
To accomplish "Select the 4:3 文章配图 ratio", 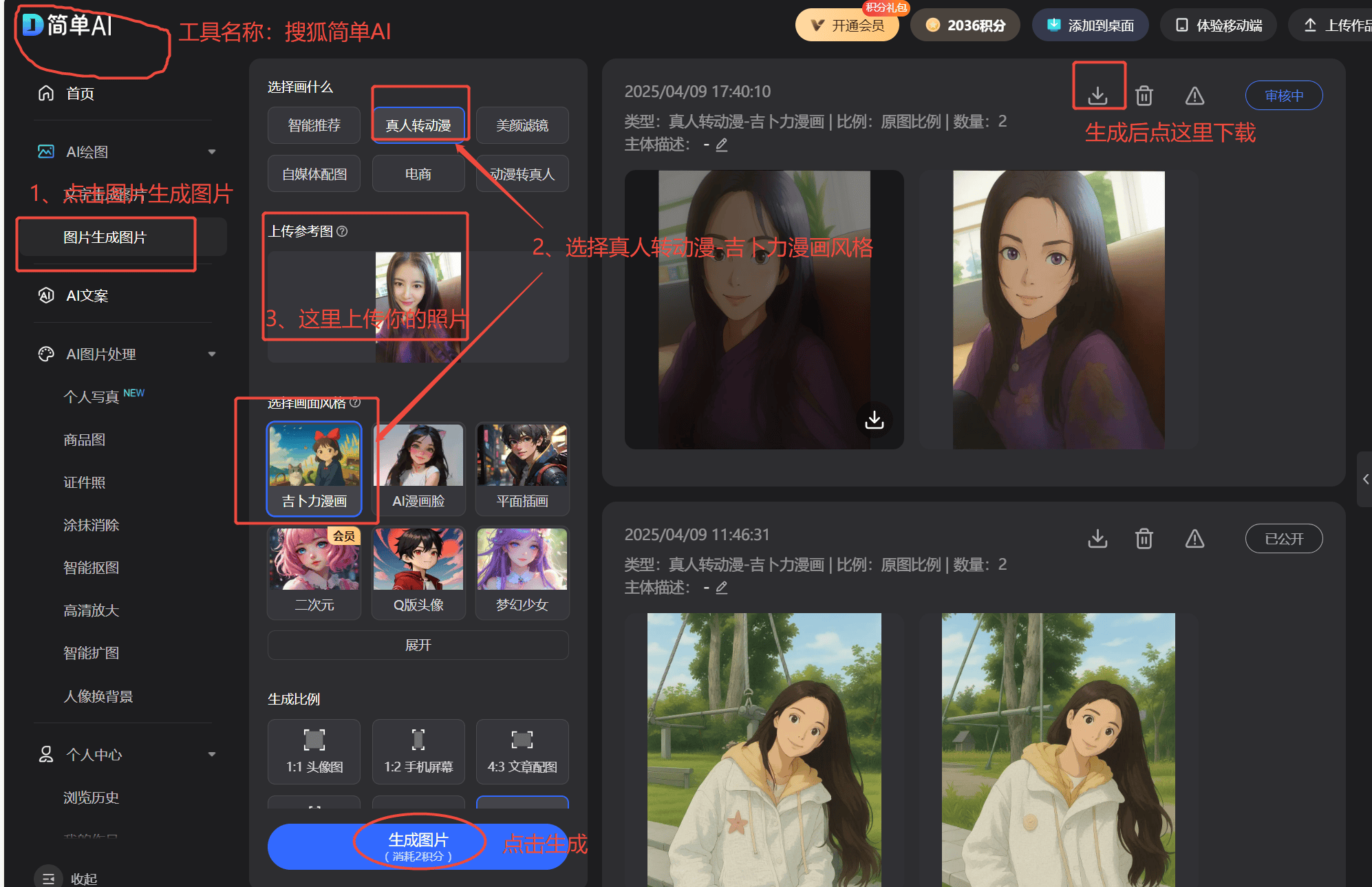I will coord(522,751).
